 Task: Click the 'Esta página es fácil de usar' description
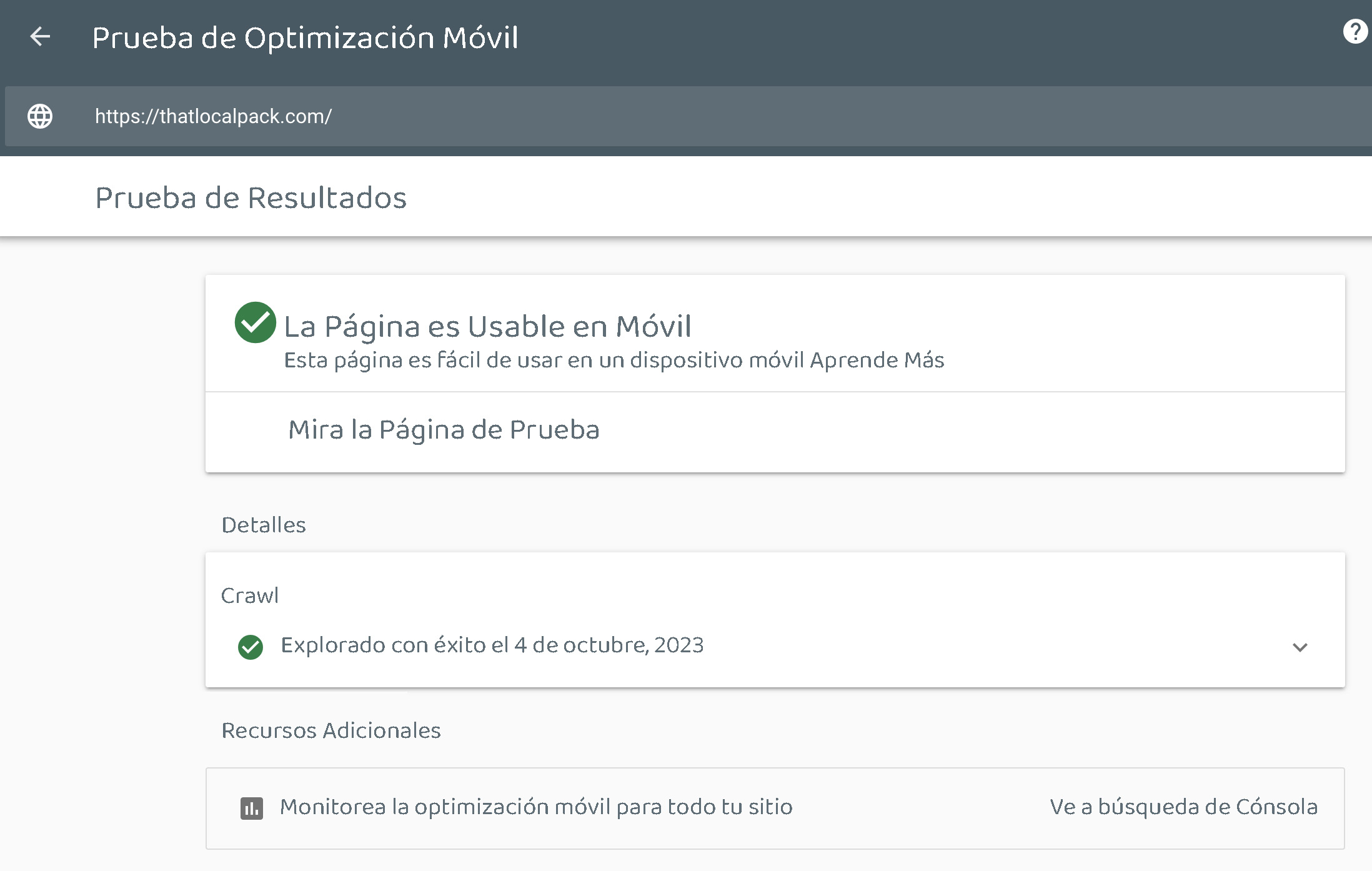click(544, 361)
